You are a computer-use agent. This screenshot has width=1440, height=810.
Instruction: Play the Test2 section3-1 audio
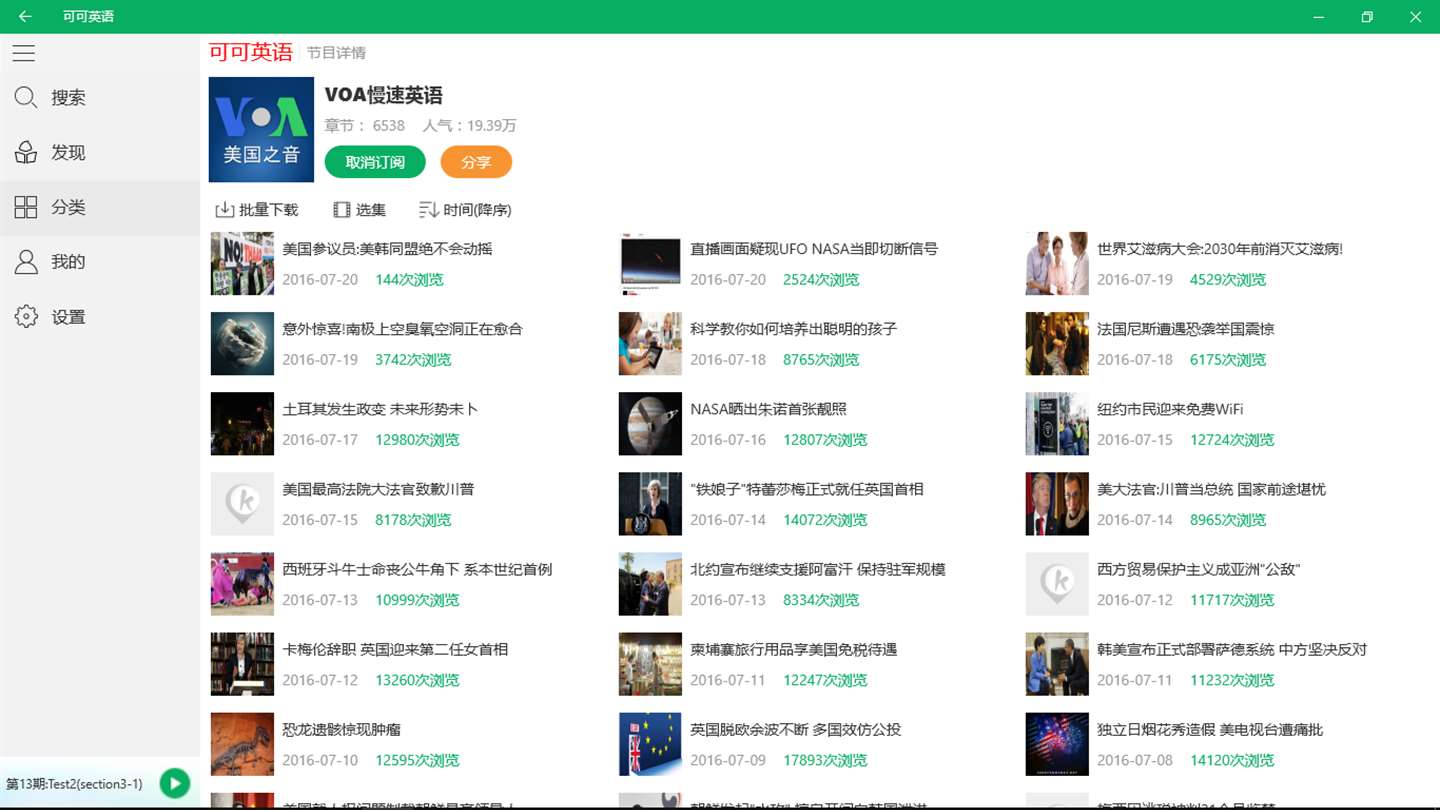175,784
